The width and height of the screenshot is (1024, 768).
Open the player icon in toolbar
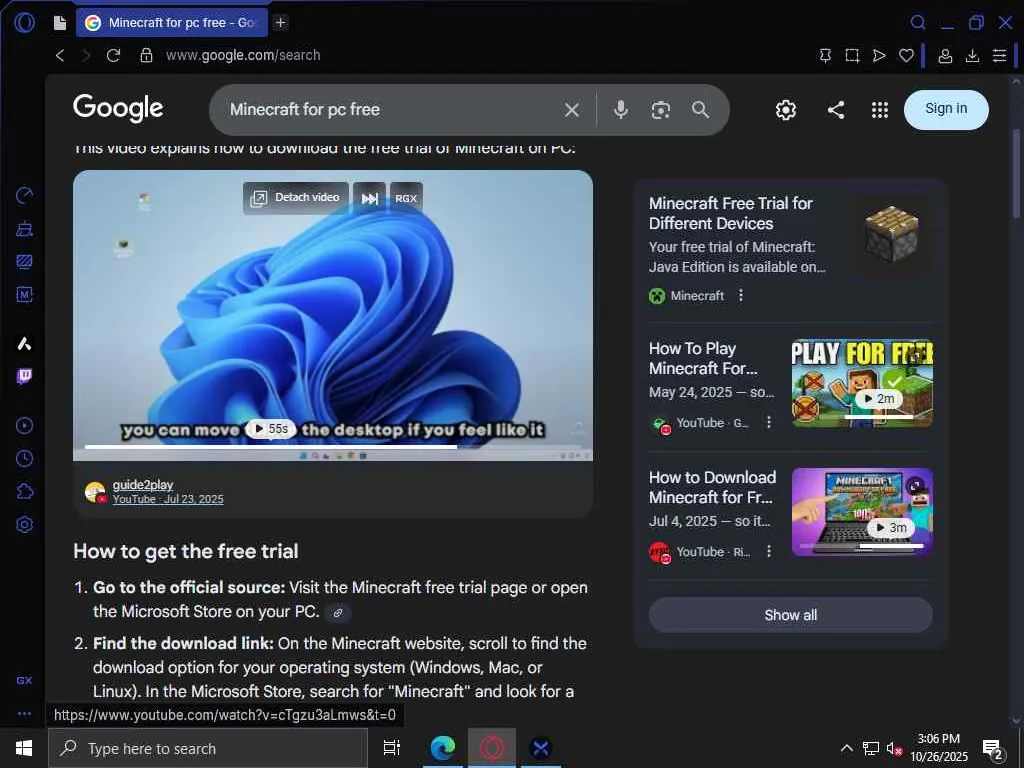tap(879, 56)
